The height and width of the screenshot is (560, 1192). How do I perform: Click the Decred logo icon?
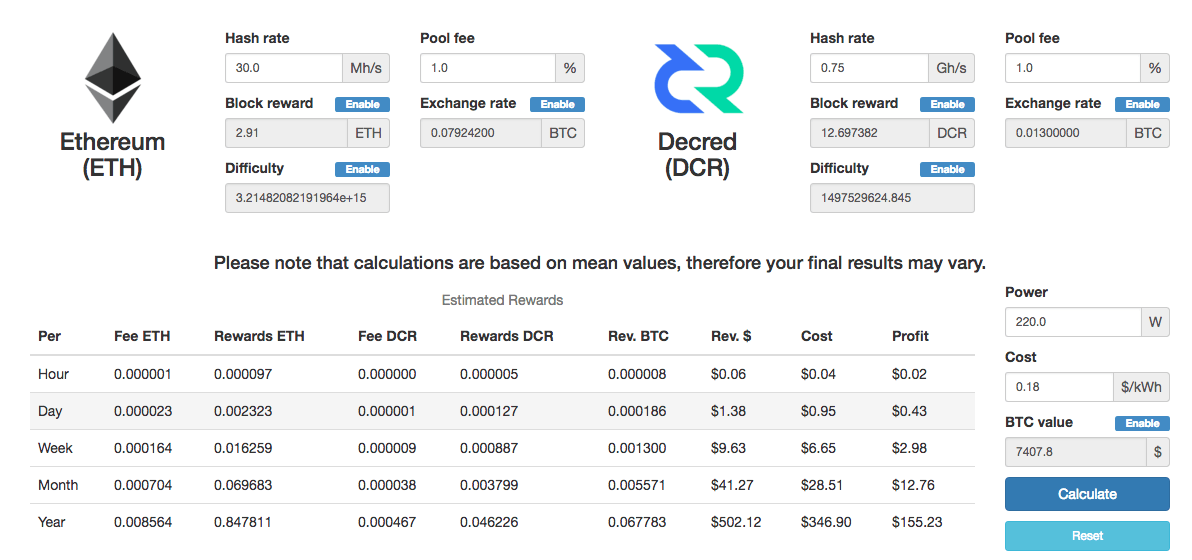point(699,79)
